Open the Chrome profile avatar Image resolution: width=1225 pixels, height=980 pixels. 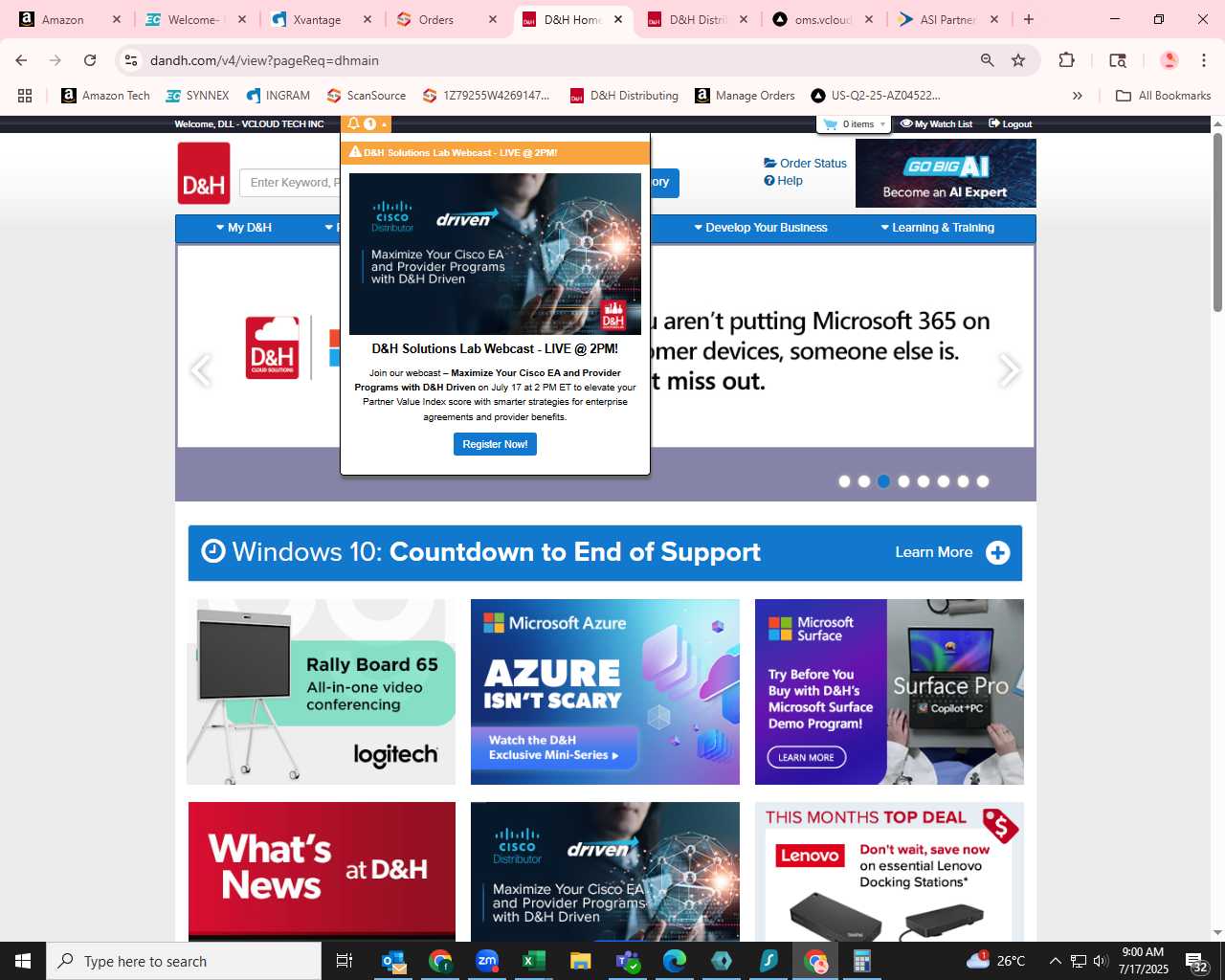(1169, 60)
